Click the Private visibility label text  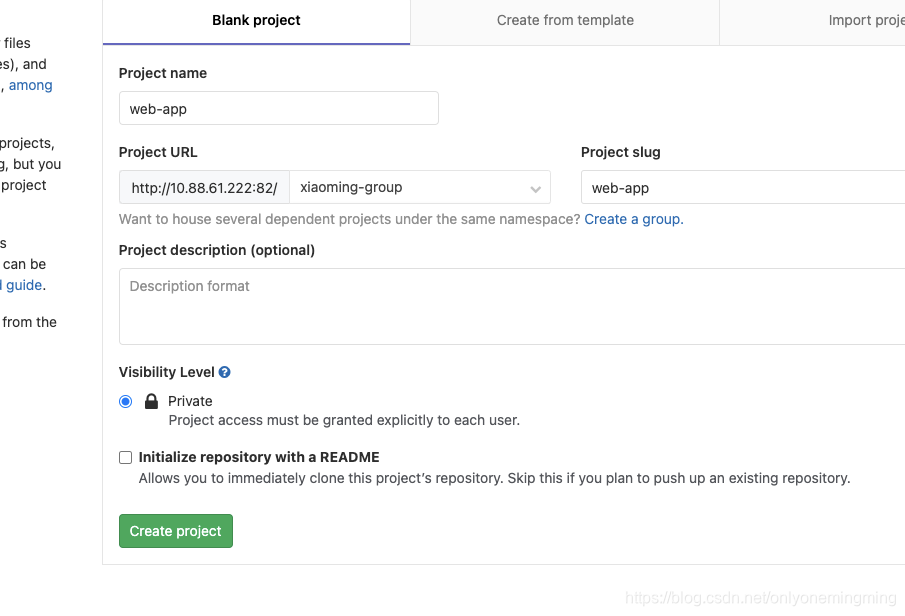coord(190,401)
